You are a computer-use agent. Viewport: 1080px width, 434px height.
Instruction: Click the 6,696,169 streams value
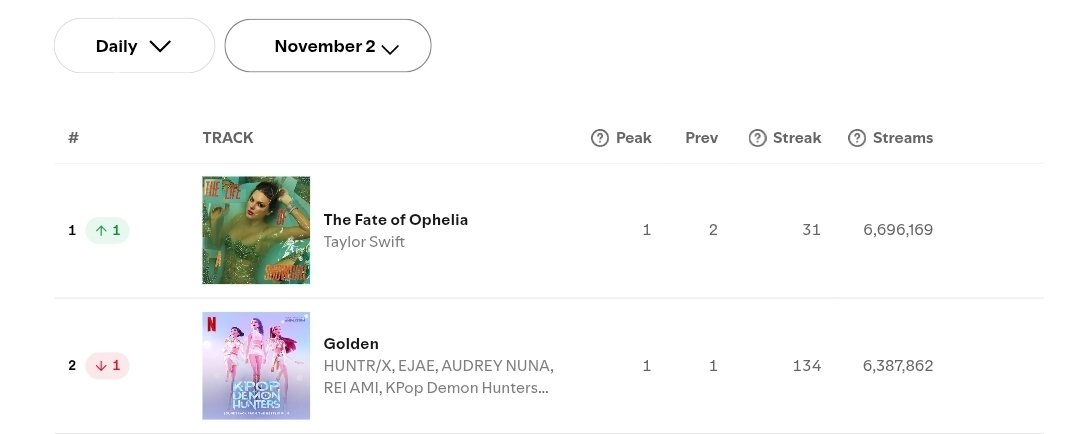click(x=898, y=229)
